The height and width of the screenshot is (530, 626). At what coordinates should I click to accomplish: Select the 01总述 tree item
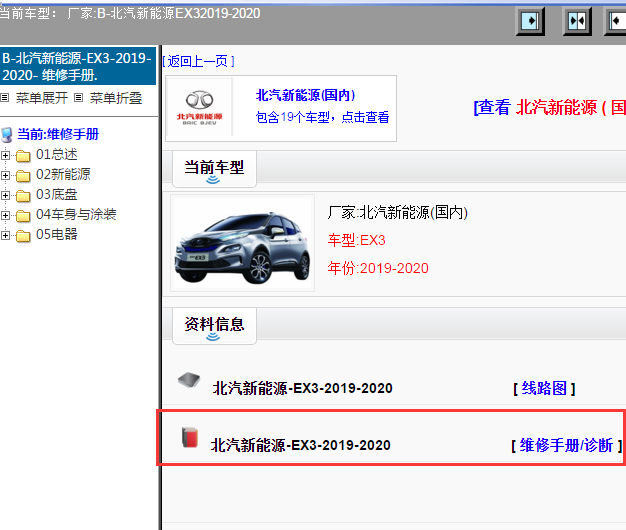(x=57, y=154)
